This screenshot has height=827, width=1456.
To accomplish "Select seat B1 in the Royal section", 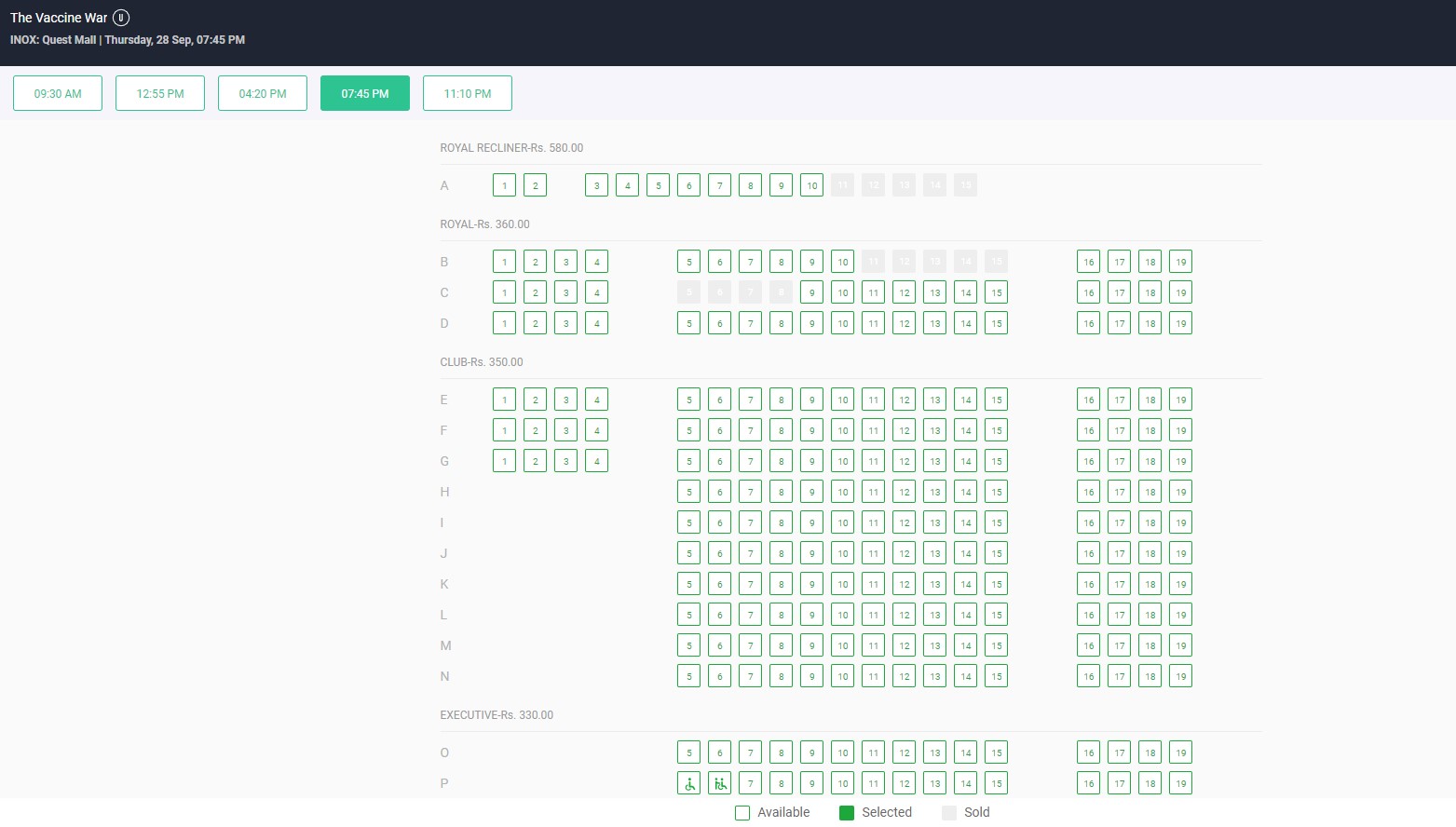I will (504, 262).
